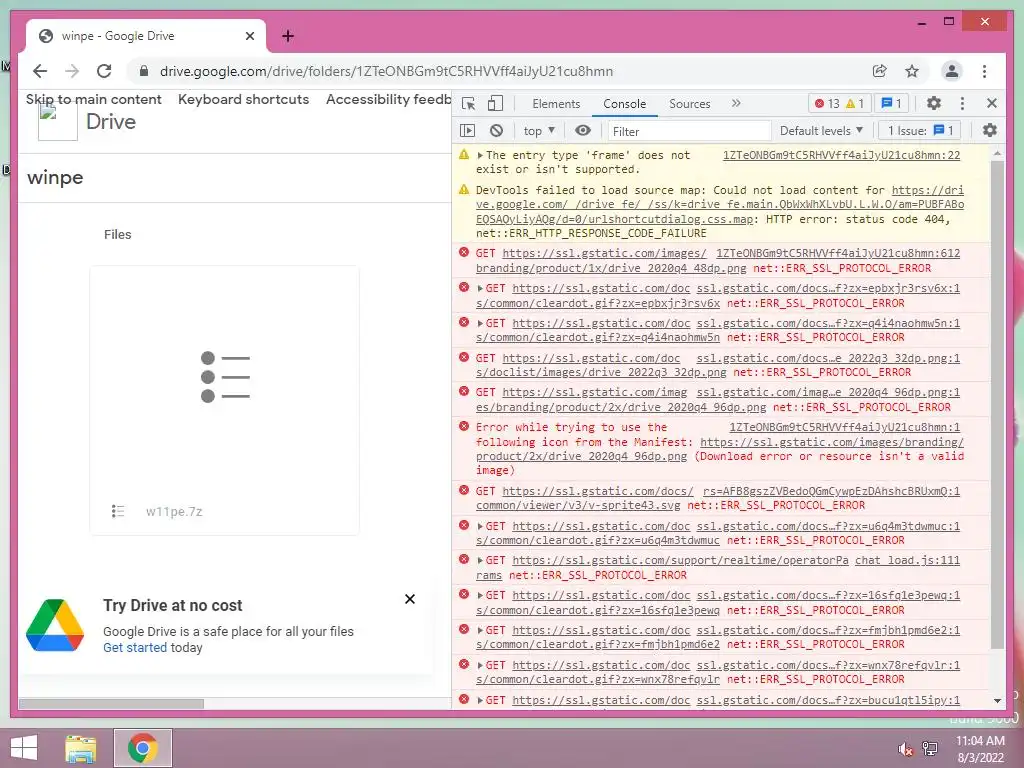Open the DevTools settings gear

pyautogui.click(x=934, y=103)
